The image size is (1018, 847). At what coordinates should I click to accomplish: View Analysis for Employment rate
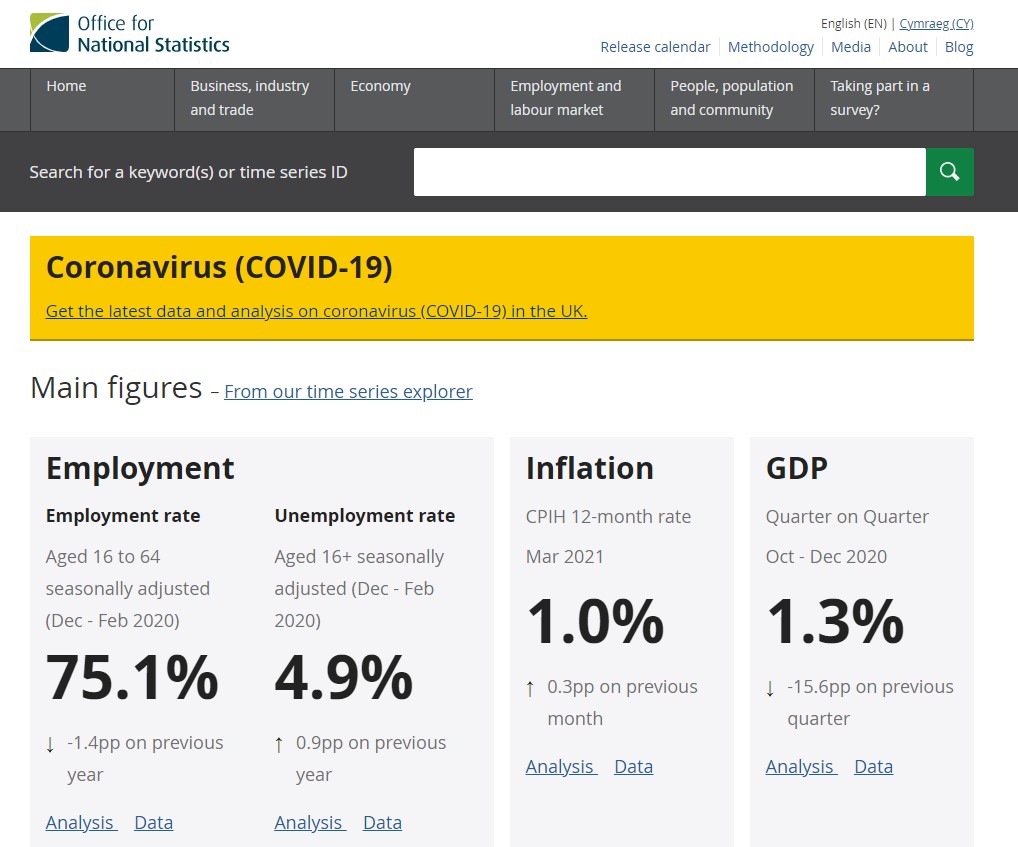(x=81, y=822)
